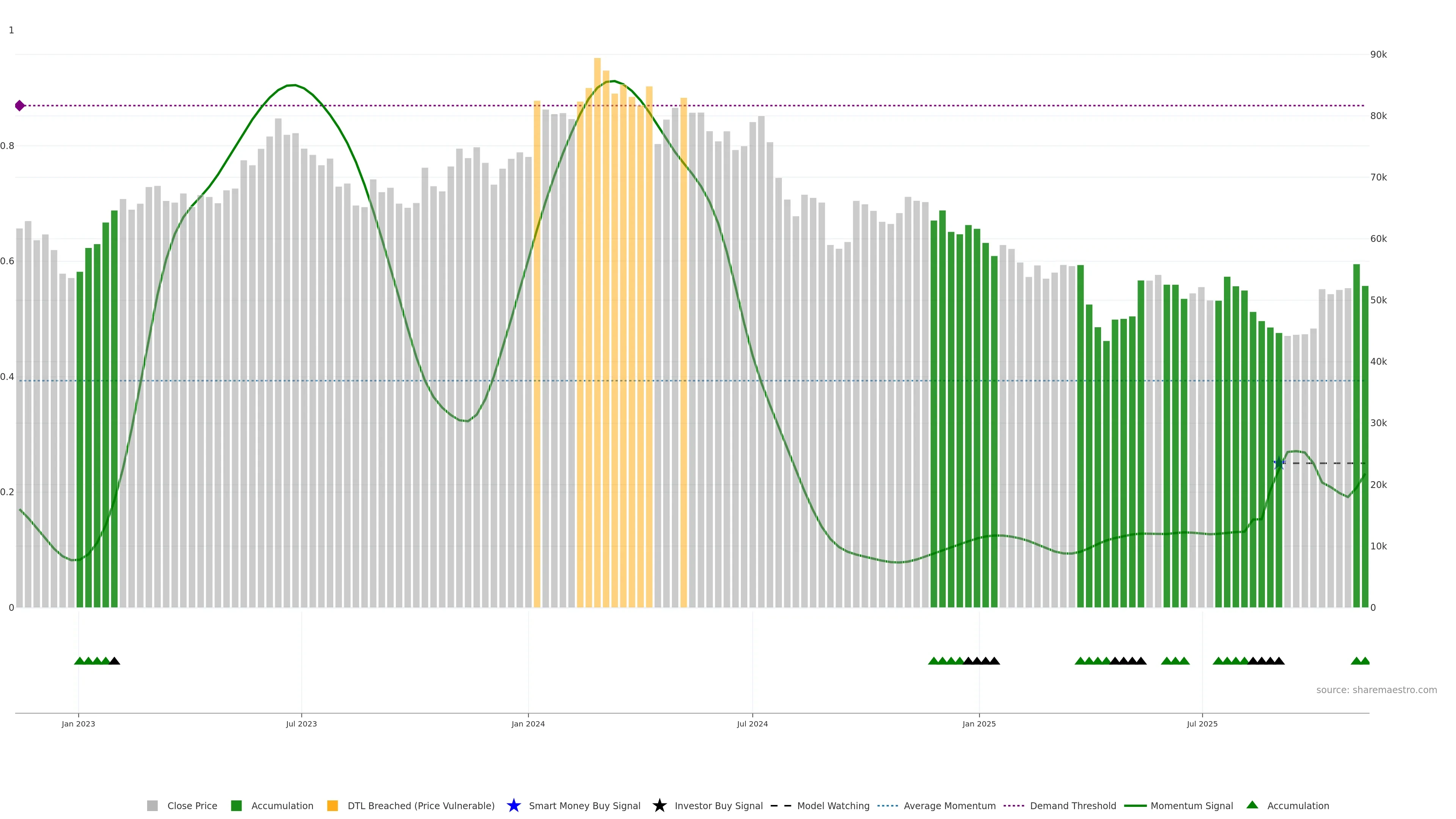Click the blue star signal marker on the chart

point(1279,463)
